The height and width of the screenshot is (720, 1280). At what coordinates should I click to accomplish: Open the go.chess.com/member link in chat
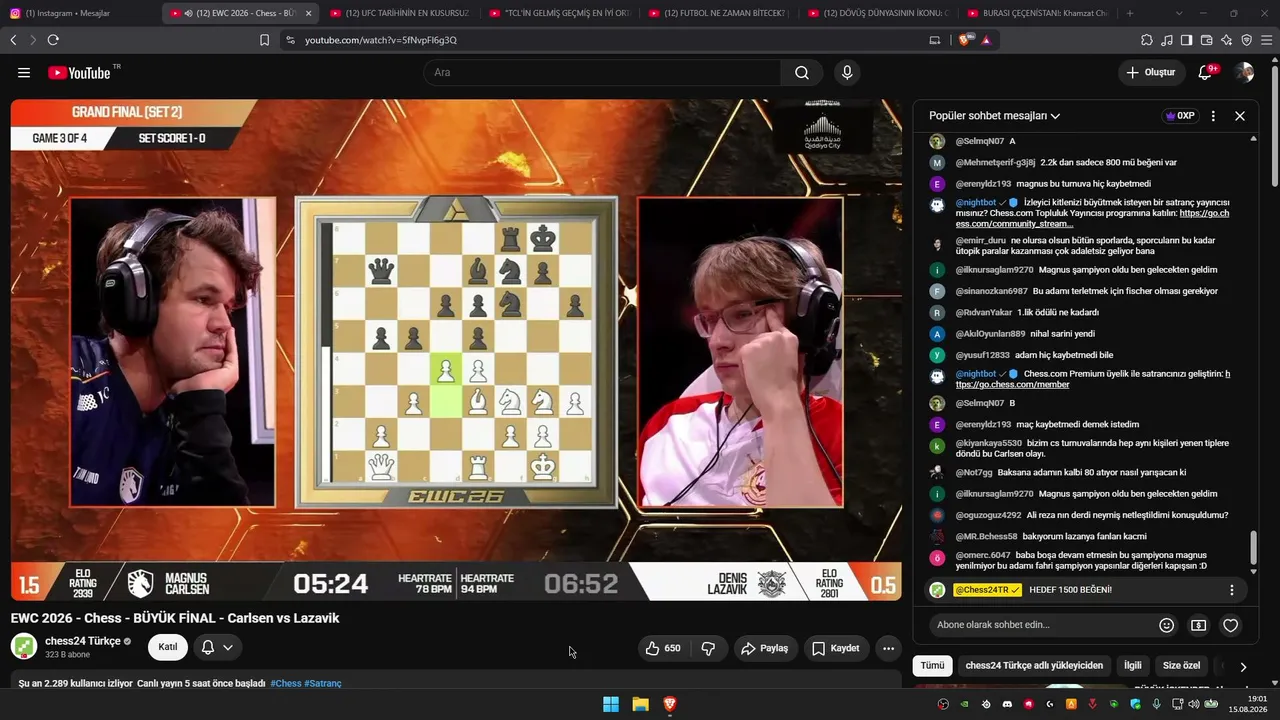coord(1093,379)
